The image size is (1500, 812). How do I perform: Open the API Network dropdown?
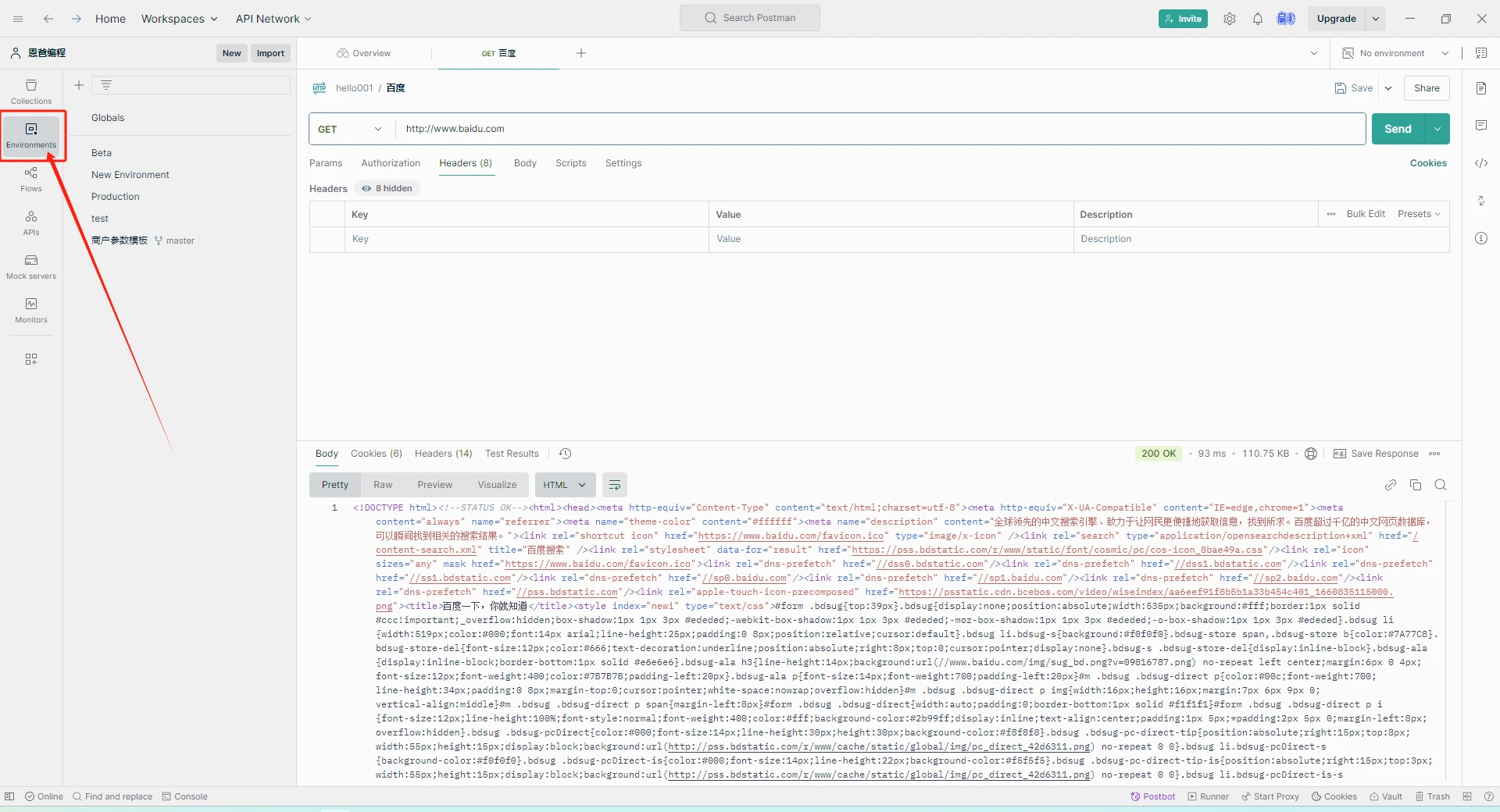pos(273,19)
